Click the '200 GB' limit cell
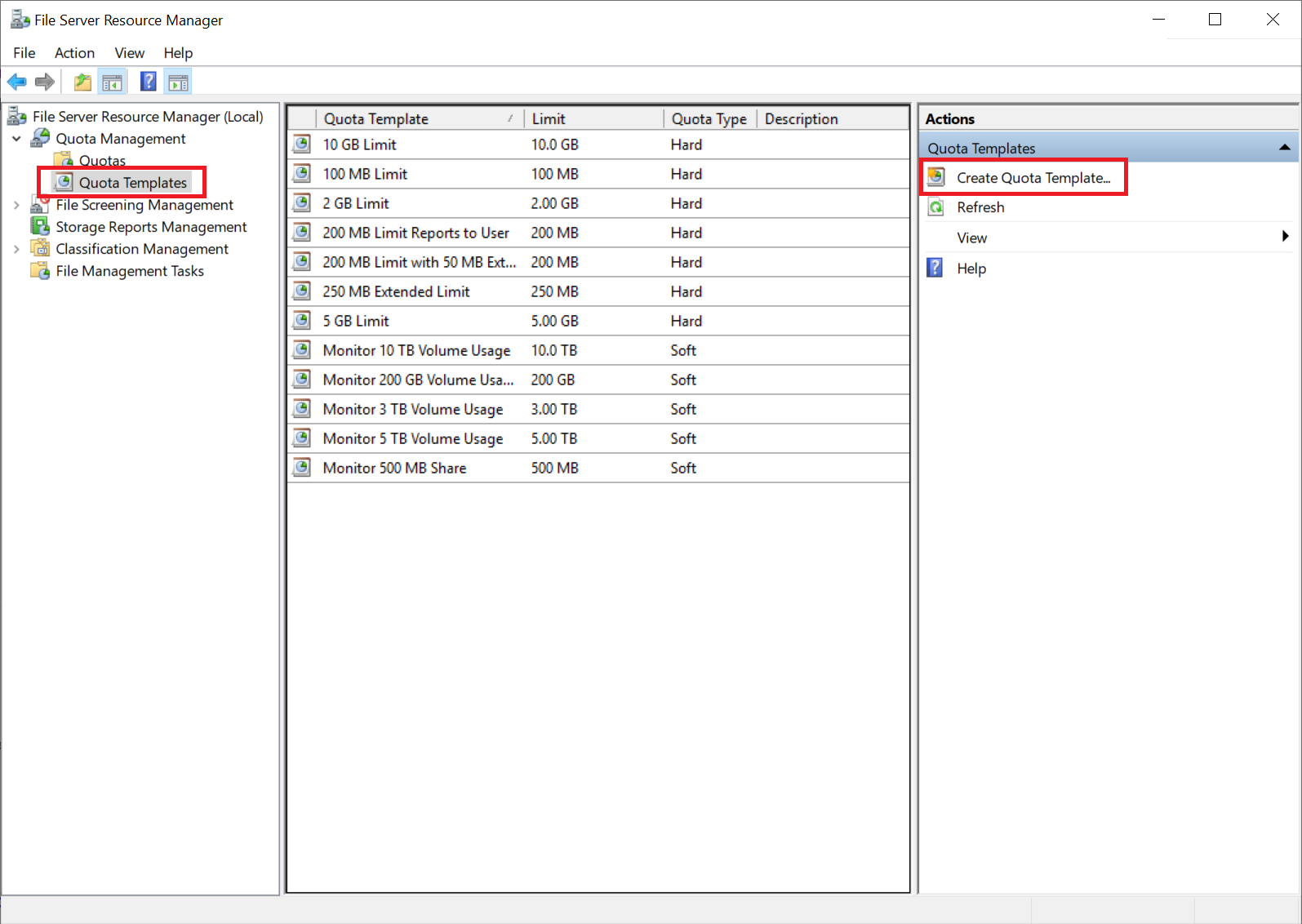Screen dimensions: 1302x924 coord(553,380)
